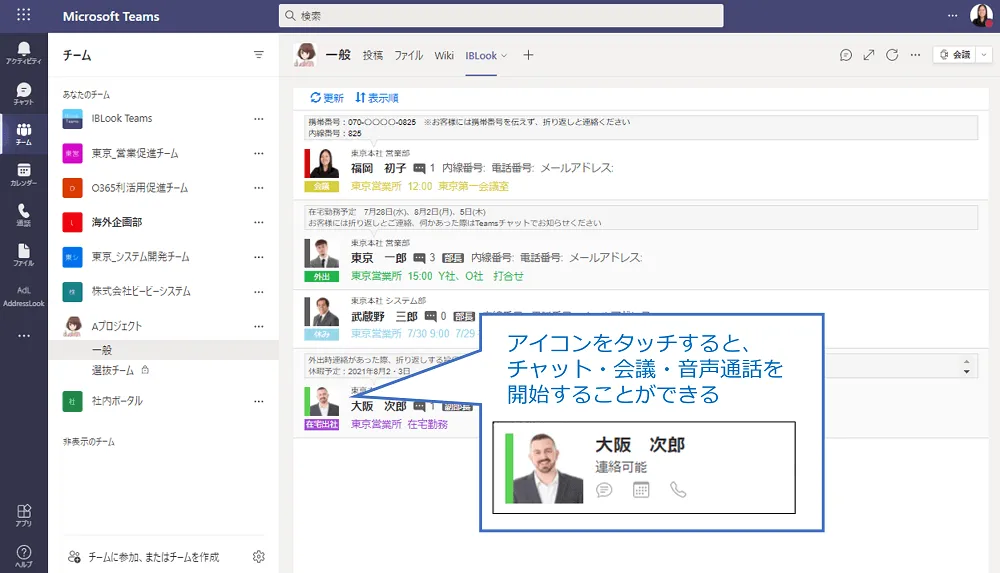The width and height of the screenshot is (1000, 573).
Task: Open more options for 海外企画部
Action: click(x=258, y=222)
